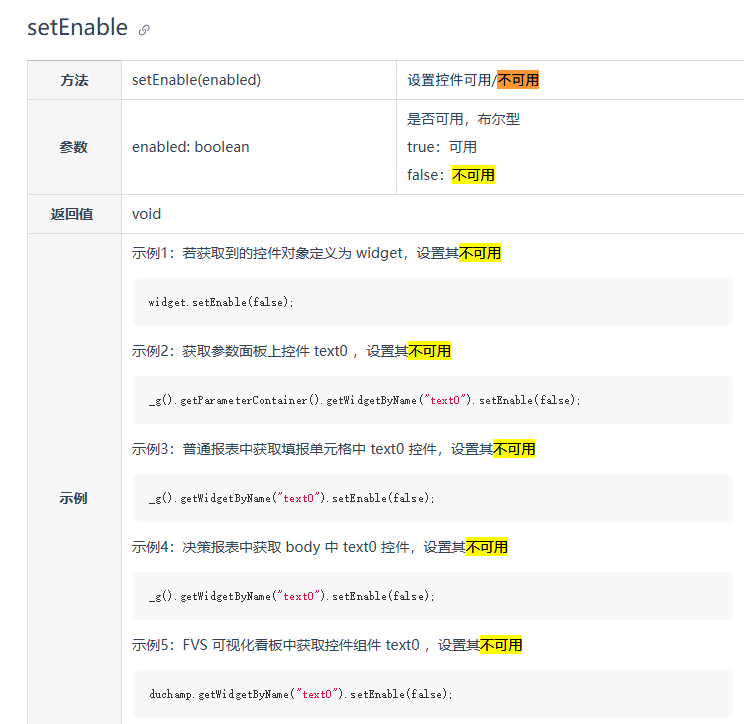Click the setEnable heading title

point(77,28)
